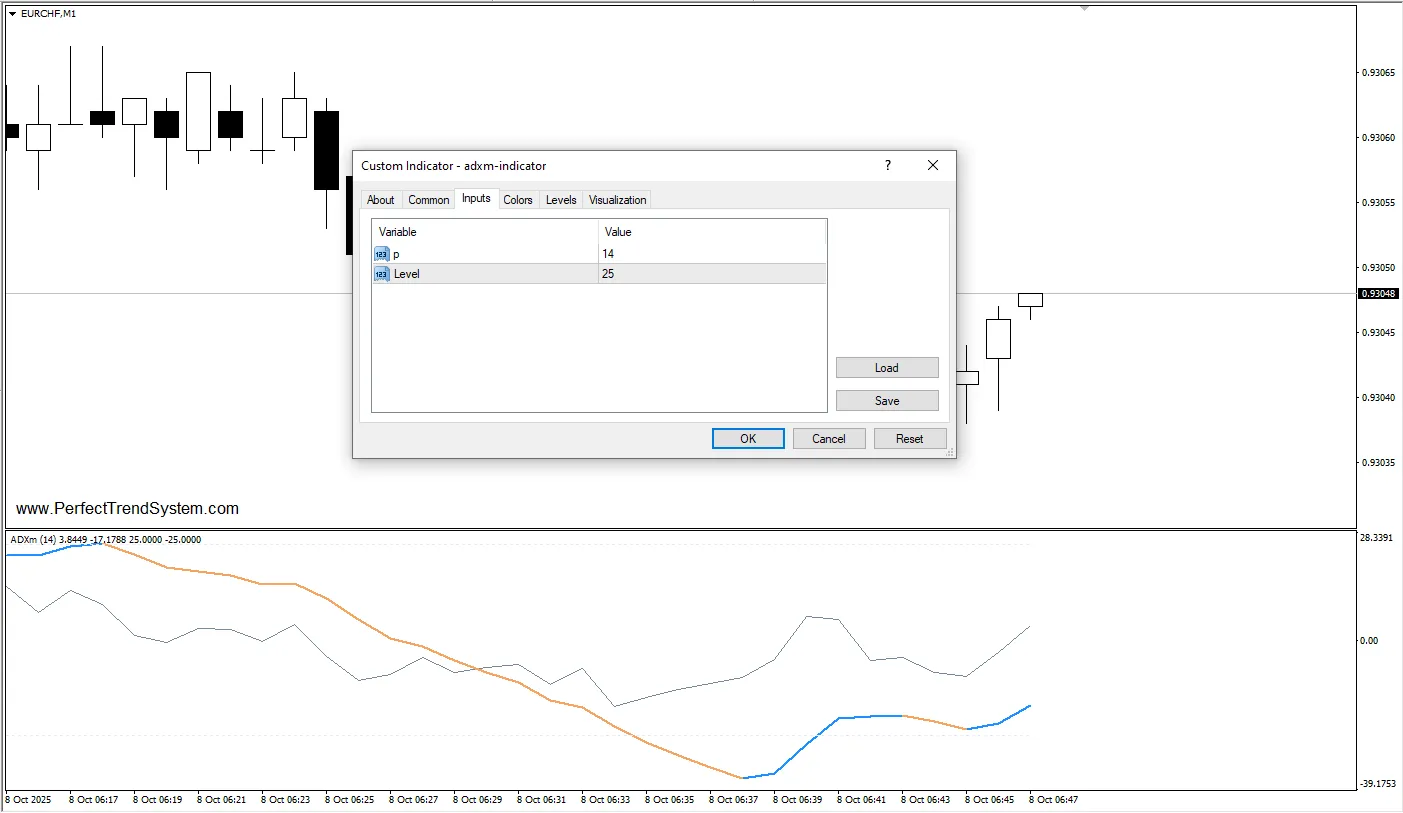Go to the Levels tab
Image resolution: width=1403 pixels, height=813 pixels.
[561, 200]
